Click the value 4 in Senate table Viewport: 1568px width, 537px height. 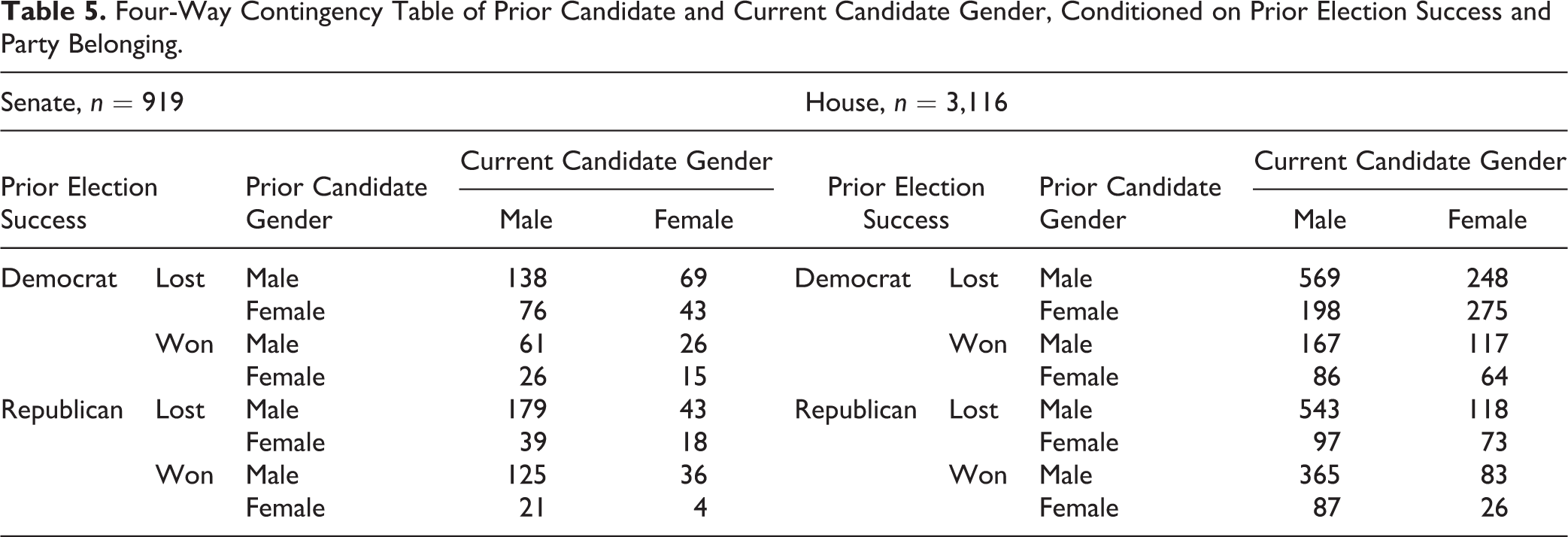(x=700, y=508)
